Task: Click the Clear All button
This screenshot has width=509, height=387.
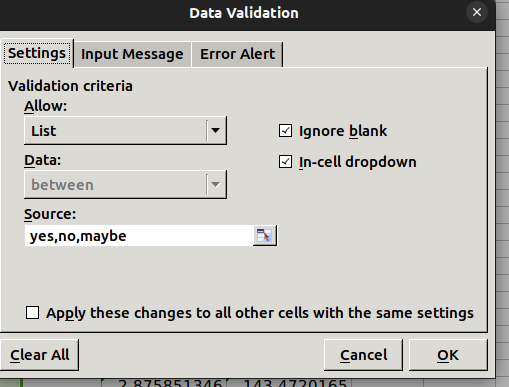Action: click(39, 355)
